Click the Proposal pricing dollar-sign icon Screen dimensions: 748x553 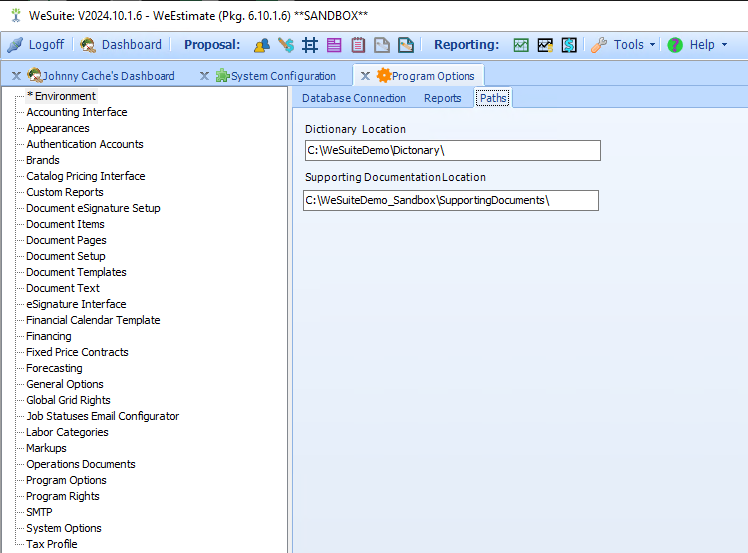[x=286, y=45]
